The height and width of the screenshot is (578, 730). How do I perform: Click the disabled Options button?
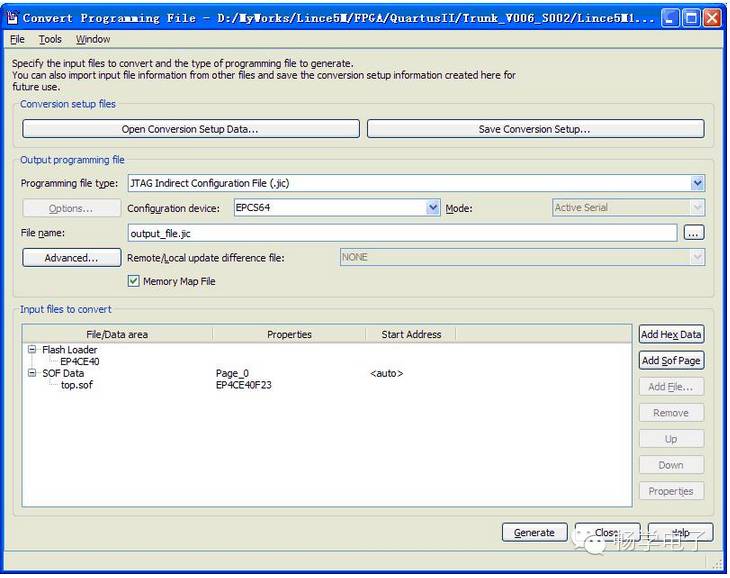[71, 208]
